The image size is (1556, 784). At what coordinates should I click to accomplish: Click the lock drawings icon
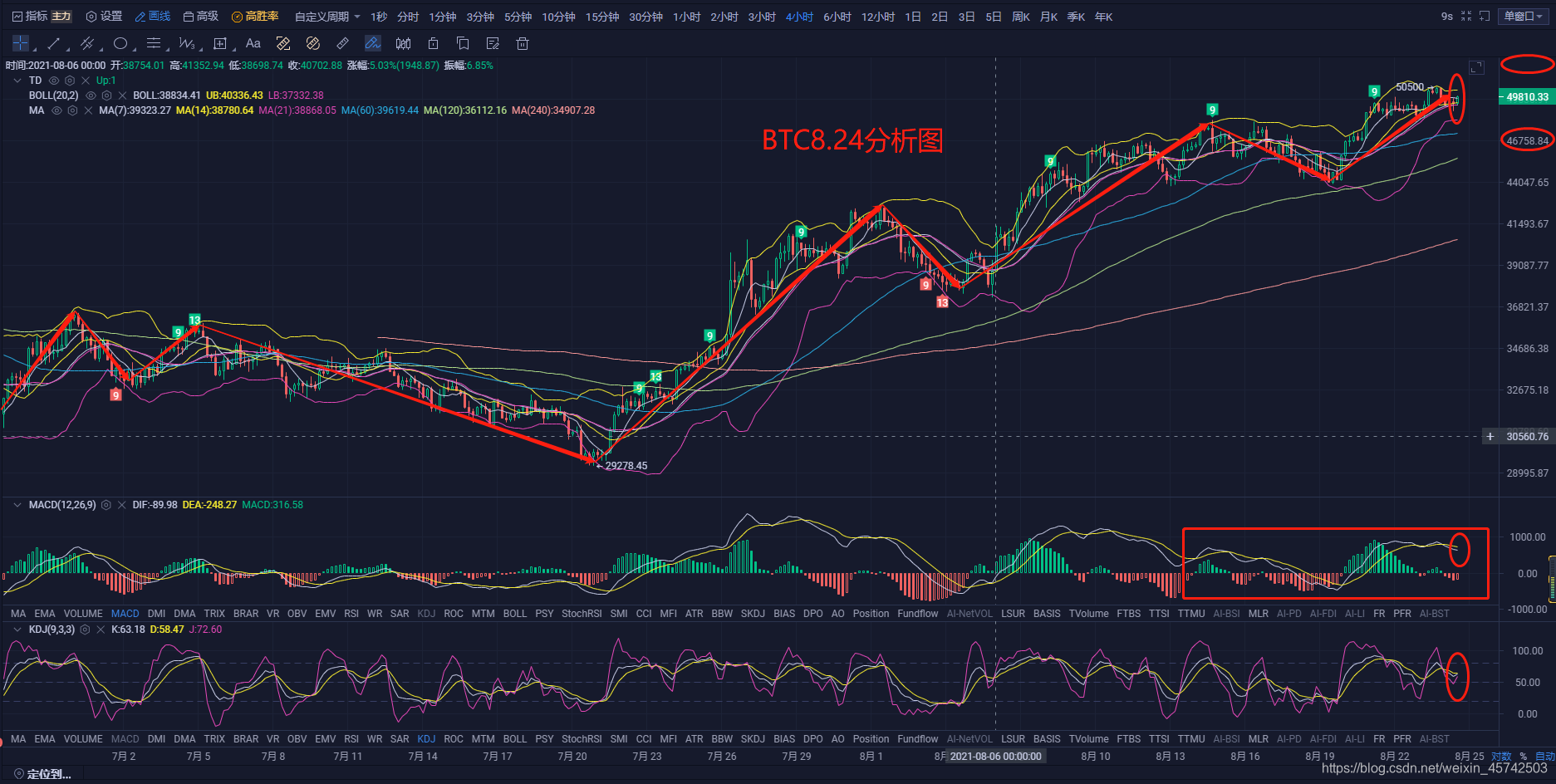tap(433, 43)
